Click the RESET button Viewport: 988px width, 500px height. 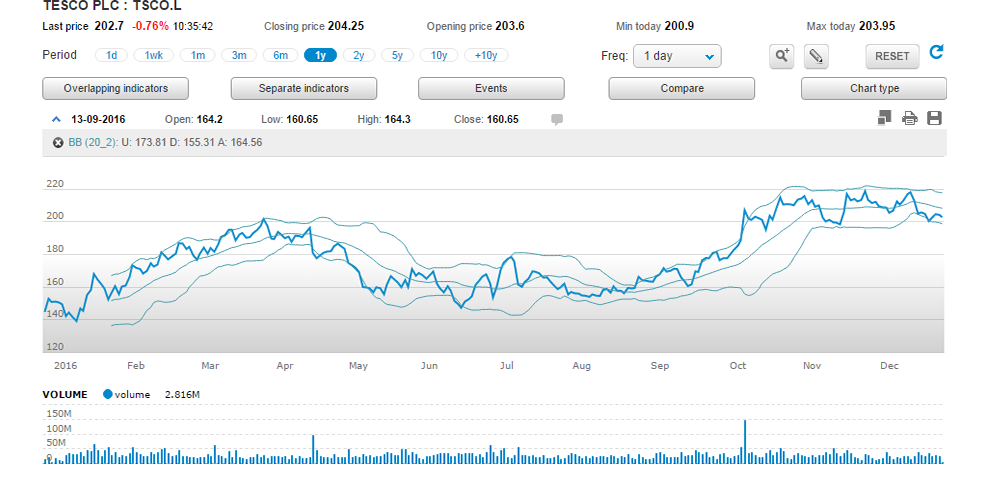pos(892,56)
